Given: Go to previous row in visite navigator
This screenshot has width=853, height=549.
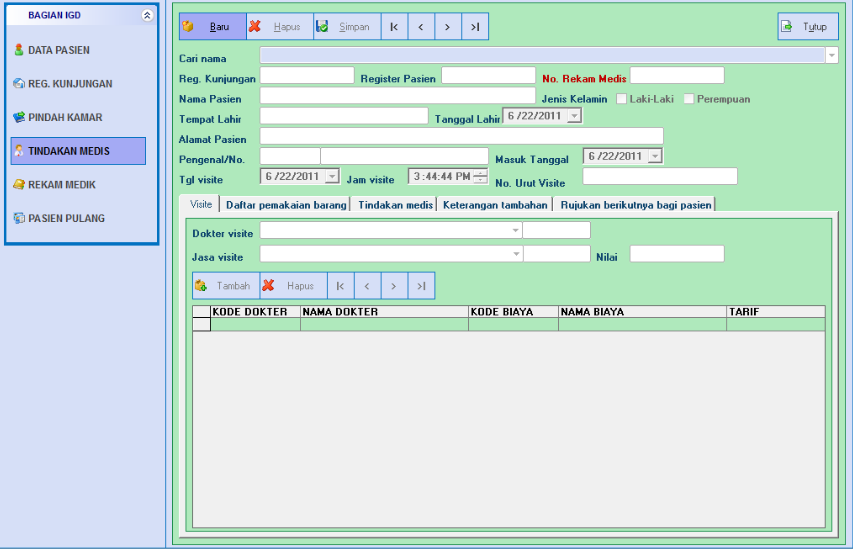Looking at the screenshot, I should pyautogui.click(x=367, y=286).
